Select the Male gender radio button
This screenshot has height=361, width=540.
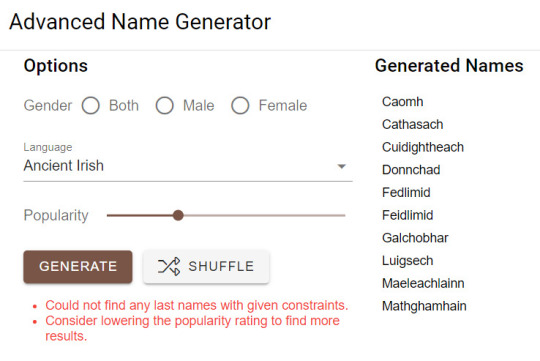pos(165,105)
